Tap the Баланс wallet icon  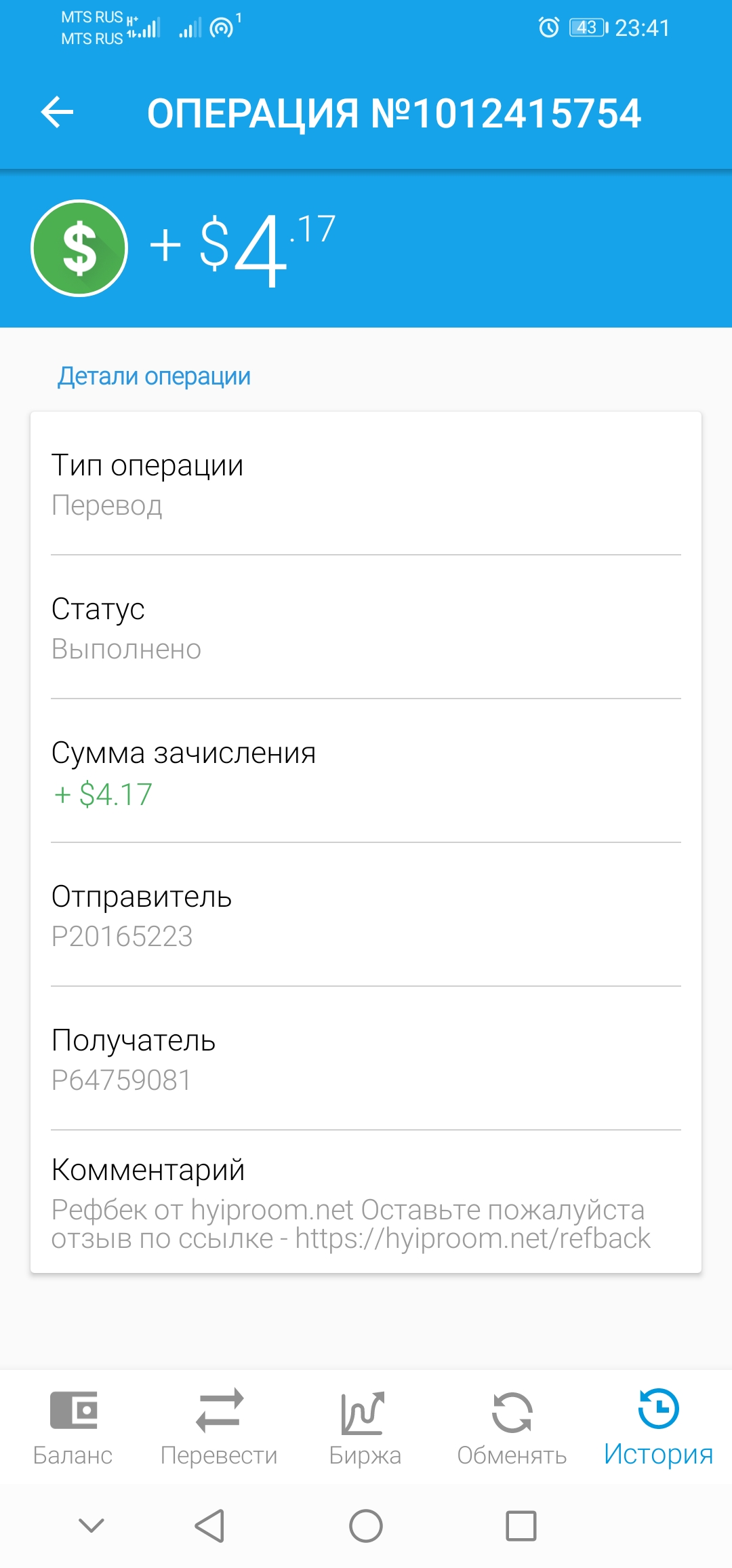tap(73, 1411)
